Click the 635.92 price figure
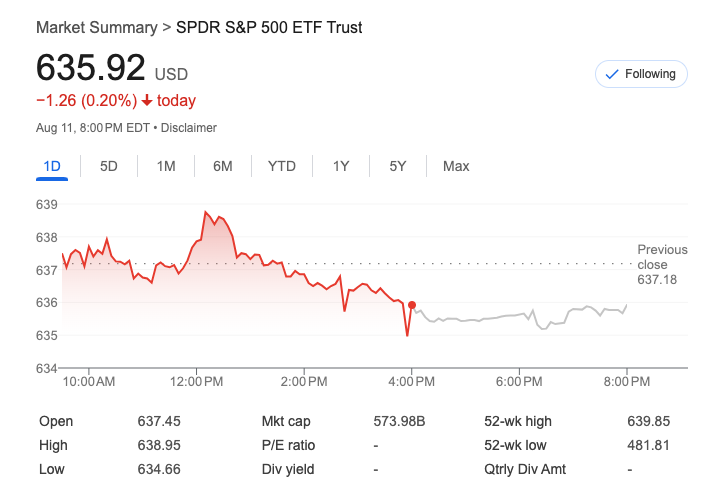711x500 pixels. [x=90, y=67]
